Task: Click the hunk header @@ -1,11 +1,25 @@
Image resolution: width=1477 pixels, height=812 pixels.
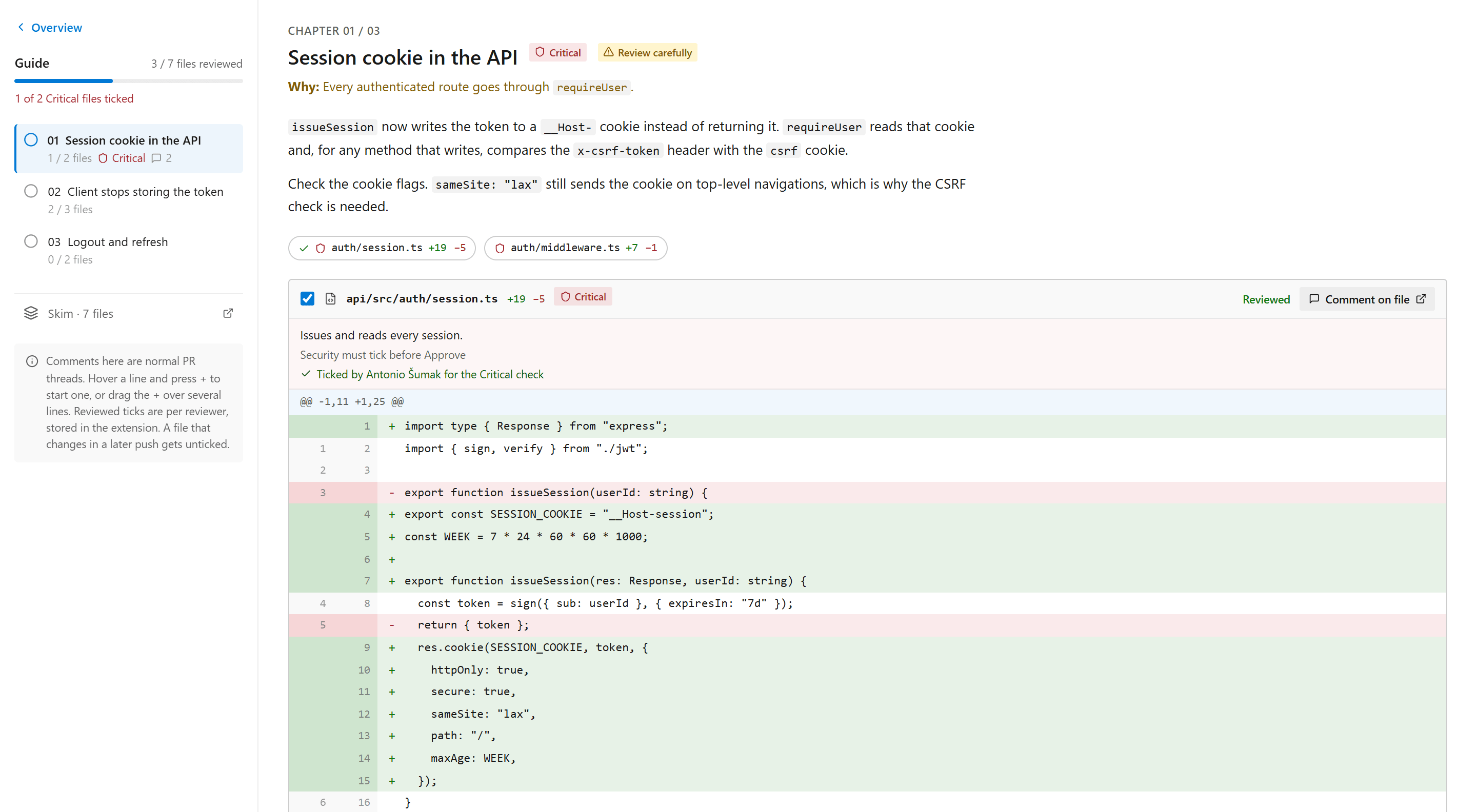Action: [x=351, y=402]
